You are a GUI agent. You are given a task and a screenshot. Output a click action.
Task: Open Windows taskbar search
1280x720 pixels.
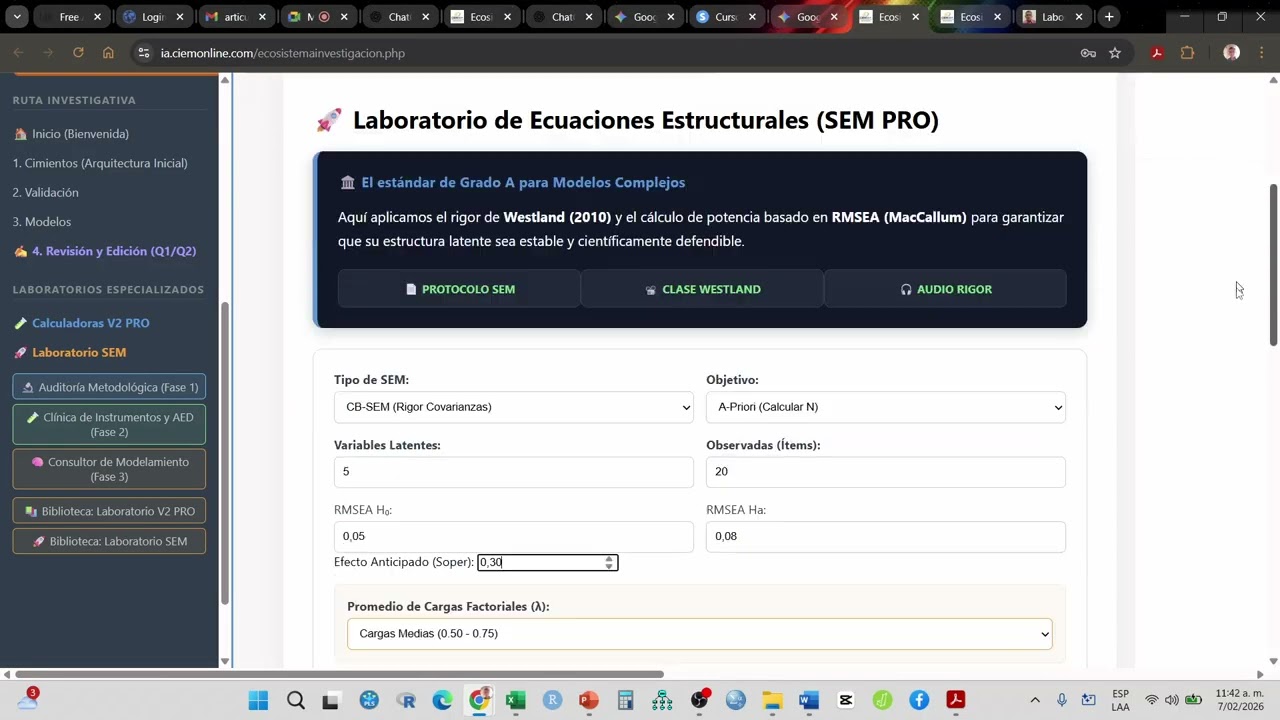[296, 700]
